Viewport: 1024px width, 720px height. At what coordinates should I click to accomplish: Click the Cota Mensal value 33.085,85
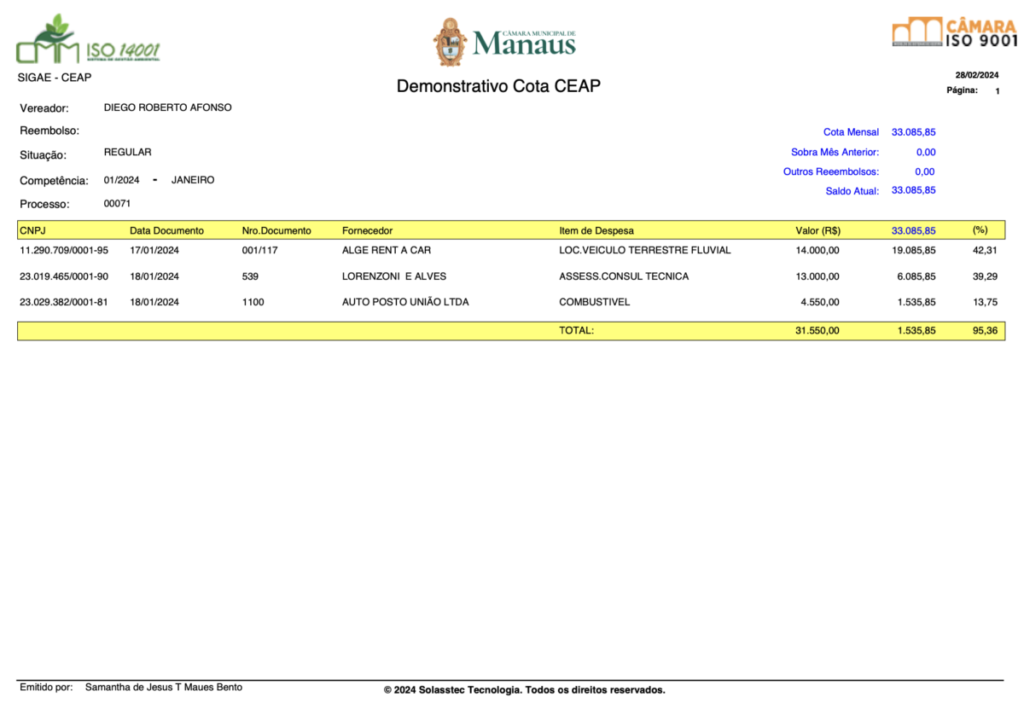click(x=913, y=132)
